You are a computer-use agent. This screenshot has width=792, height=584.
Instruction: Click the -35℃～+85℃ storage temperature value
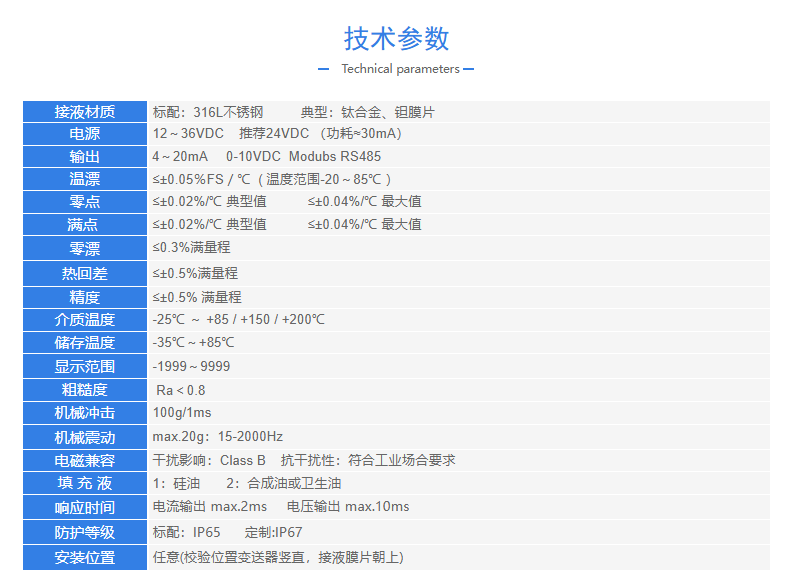(193, 343)
